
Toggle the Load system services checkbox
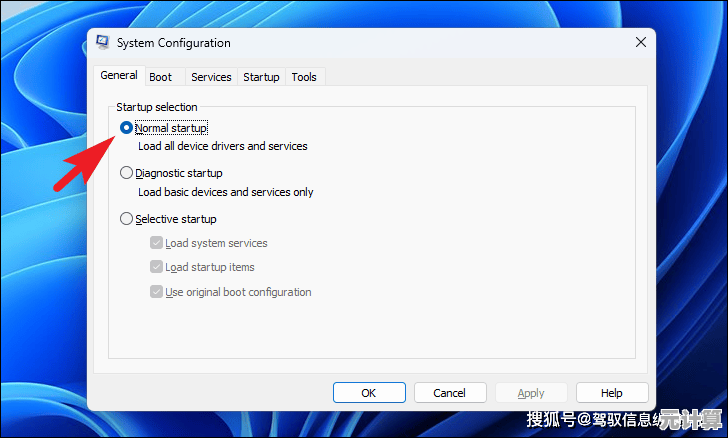click(x=156, y=243)
